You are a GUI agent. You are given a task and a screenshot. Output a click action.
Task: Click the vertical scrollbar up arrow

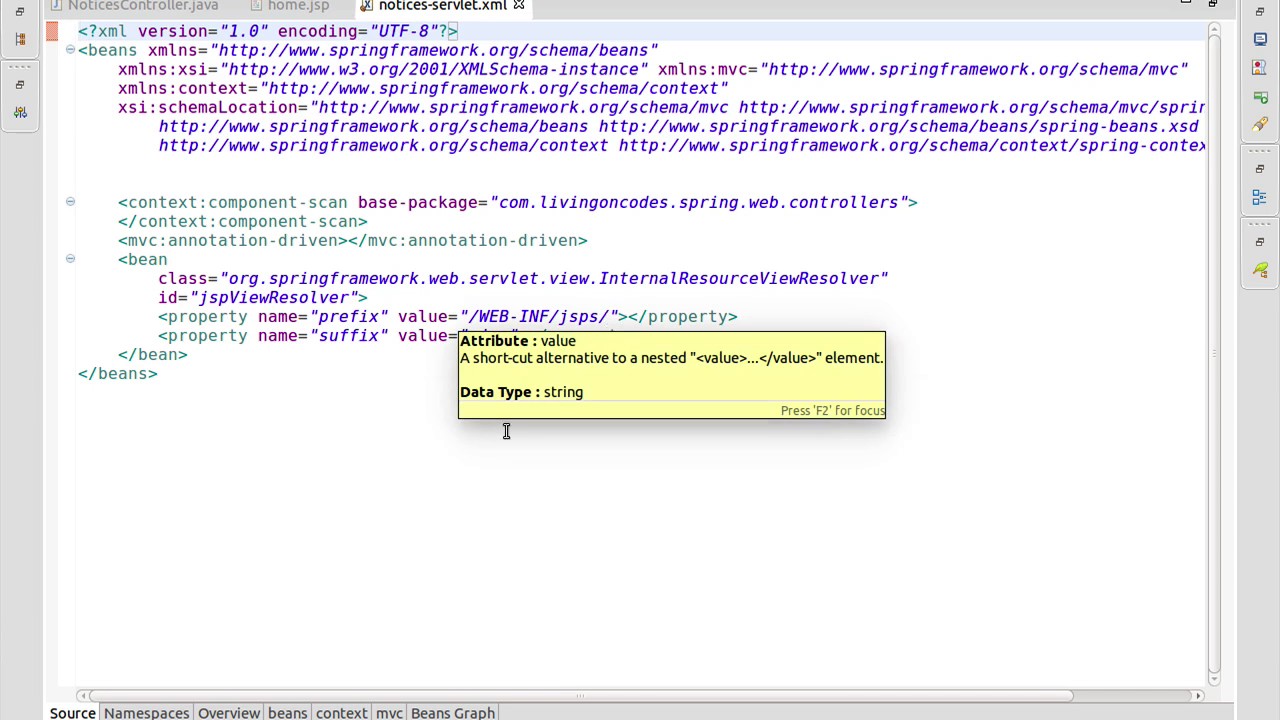point(1214,31)
